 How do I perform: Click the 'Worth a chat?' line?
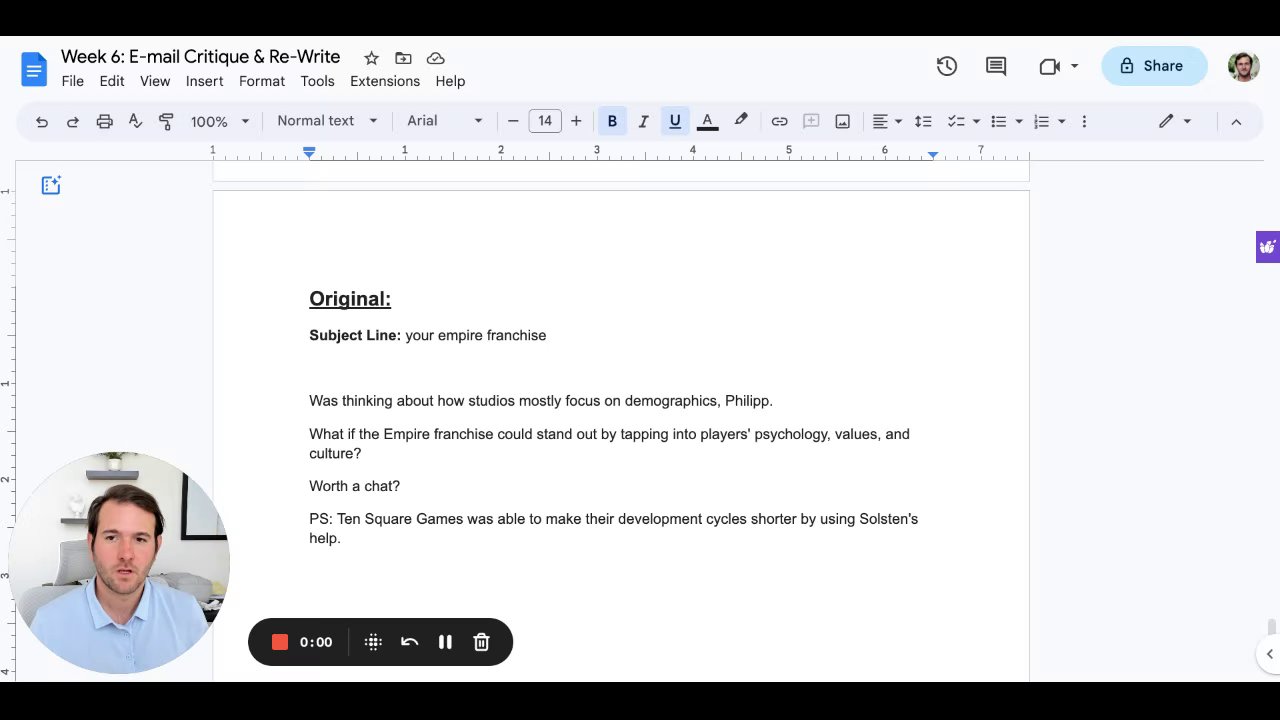[354, 486]
